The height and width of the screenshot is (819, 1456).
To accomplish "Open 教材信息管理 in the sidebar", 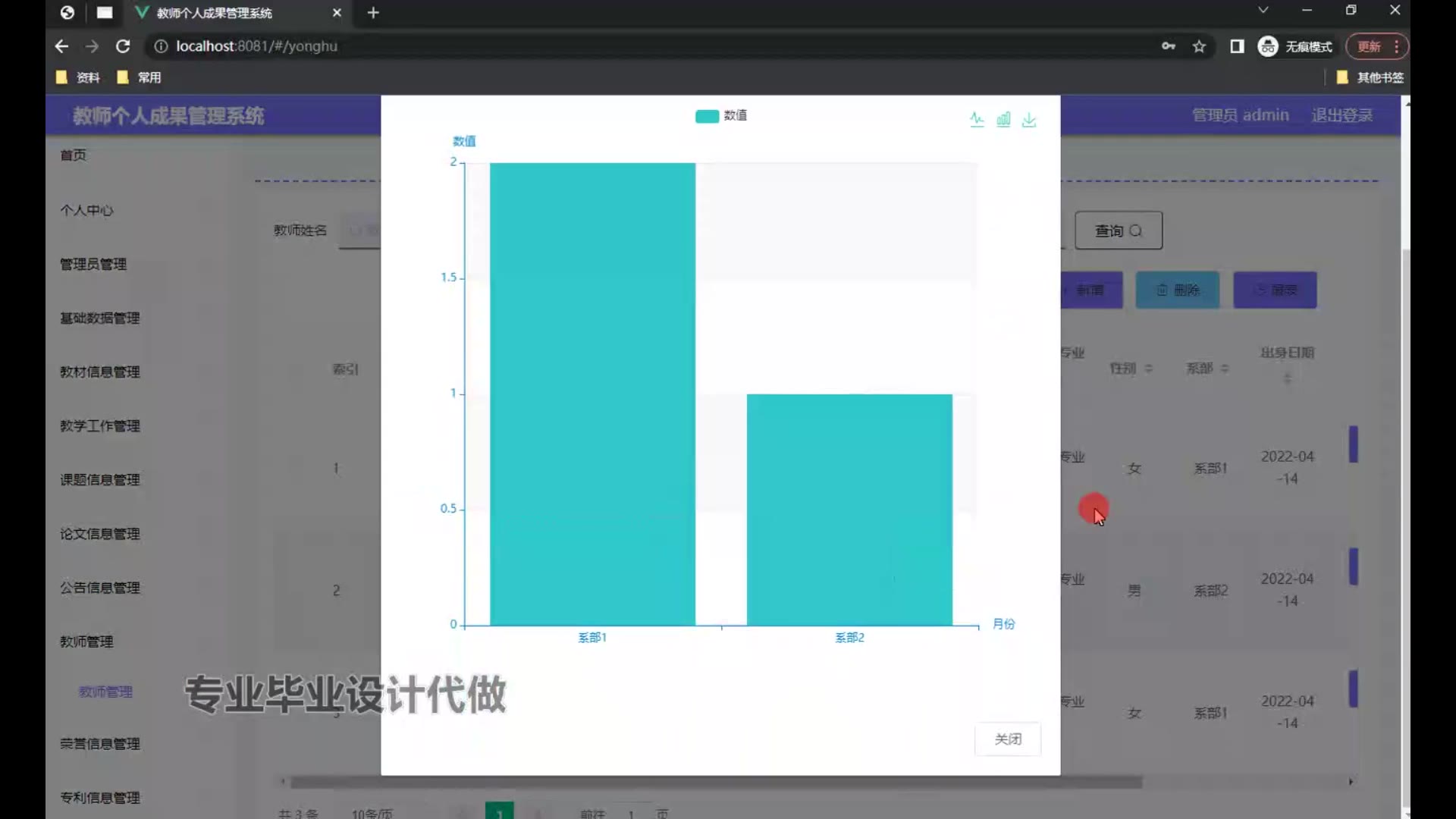I will coord(100,372).
